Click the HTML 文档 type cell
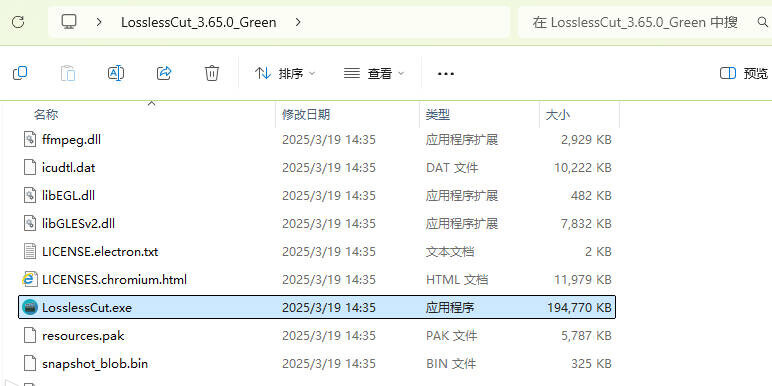The width and height of the screenshot is (772, 386). [x=456, y=280]
